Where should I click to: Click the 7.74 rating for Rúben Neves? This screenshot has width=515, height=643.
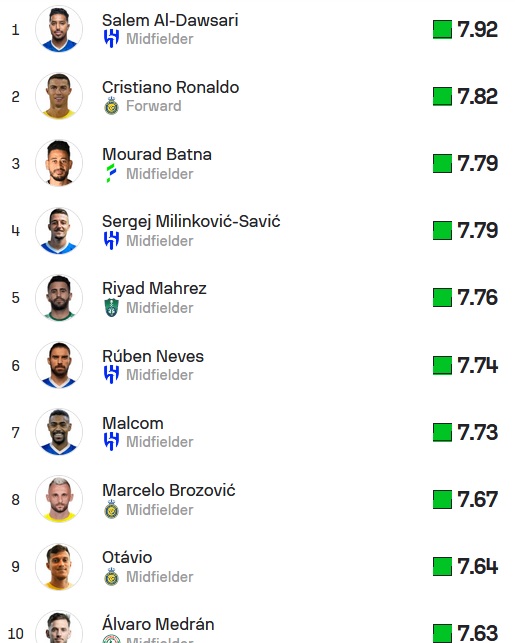[x=477, y=365]
